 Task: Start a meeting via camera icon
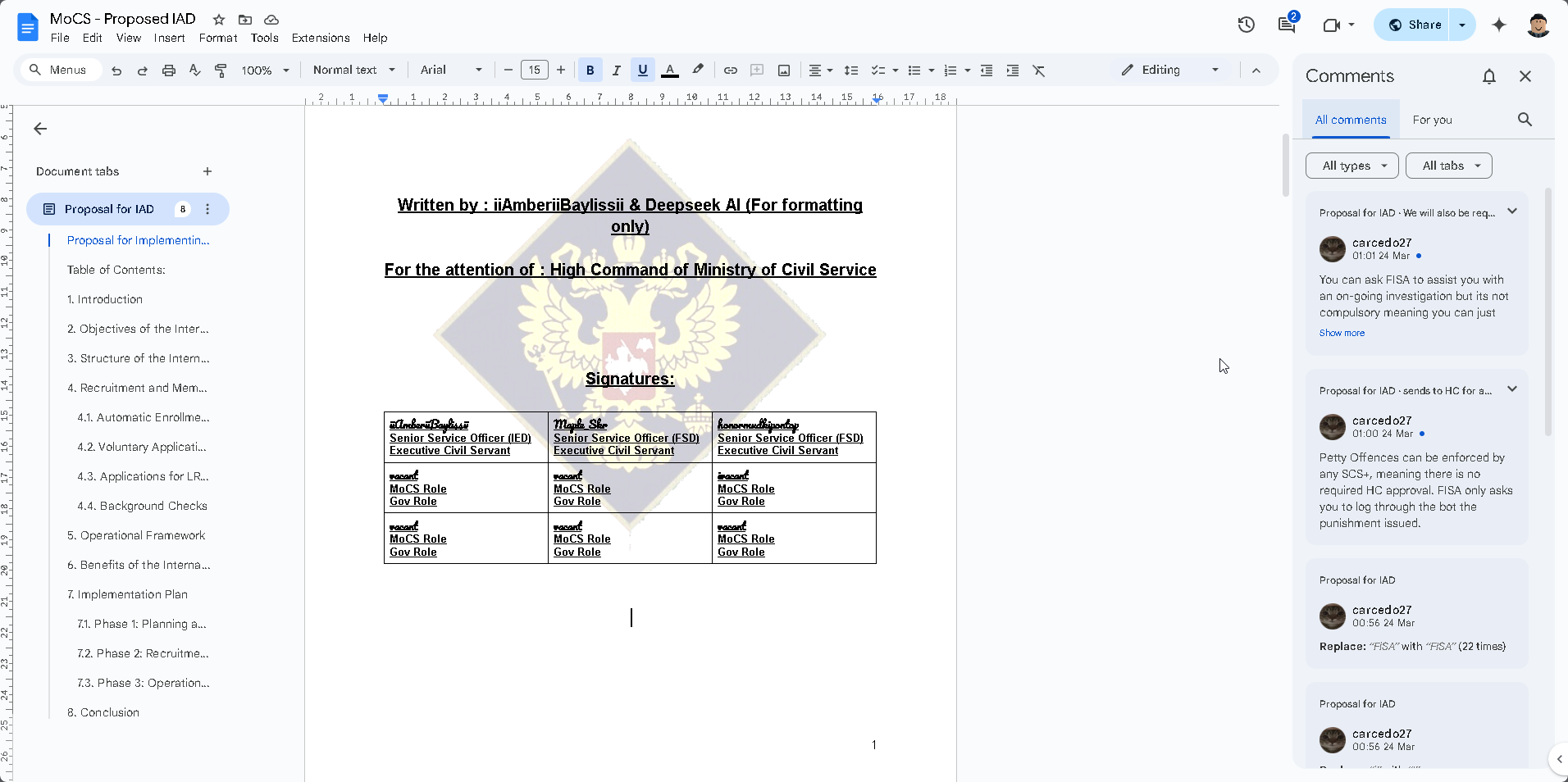pyautogui.click(x=1332, y=25)
